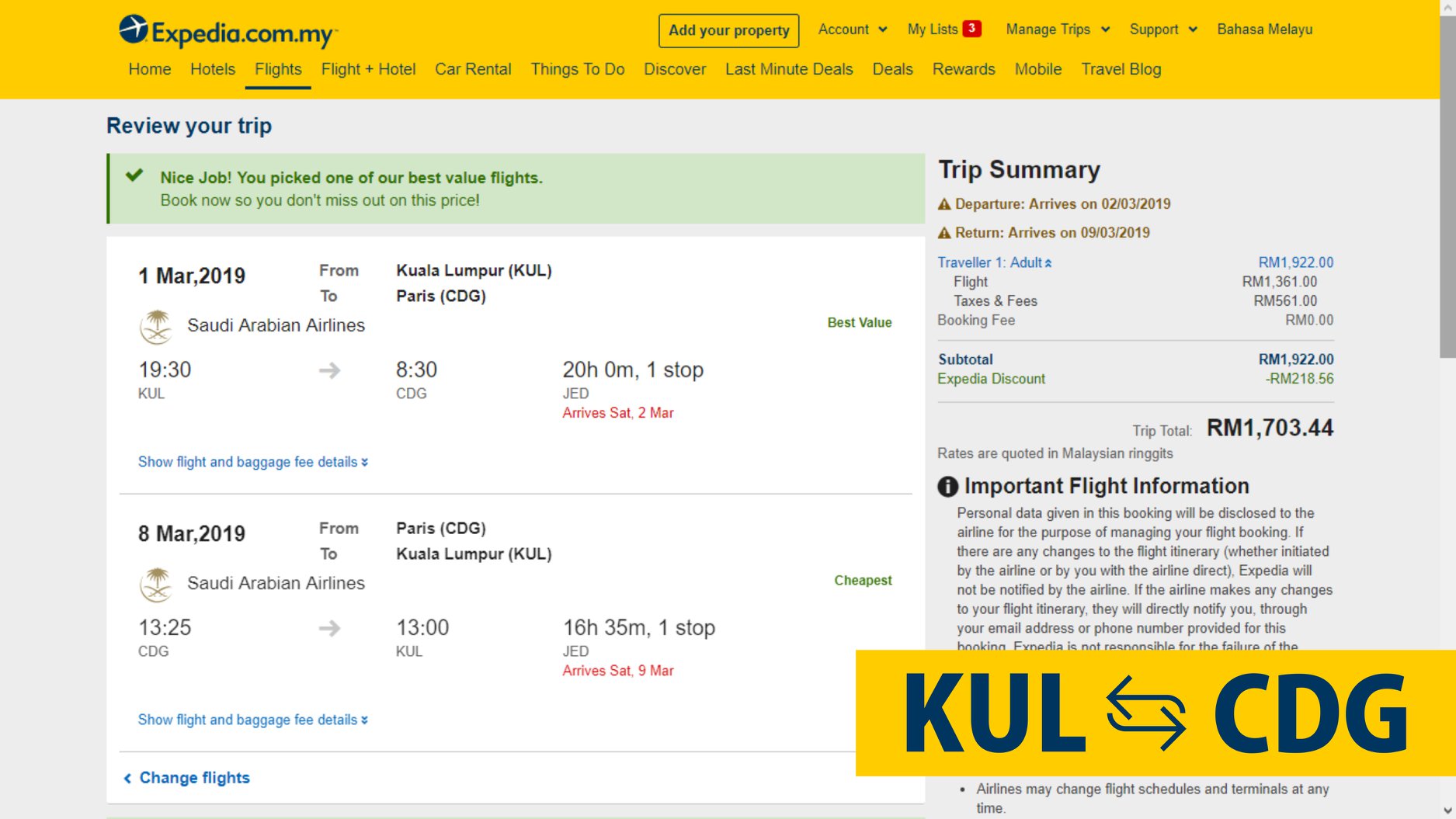Click the green checkmark in best value banner
The width and height of the screenshot is (1456, 819).
coord(134,175)
